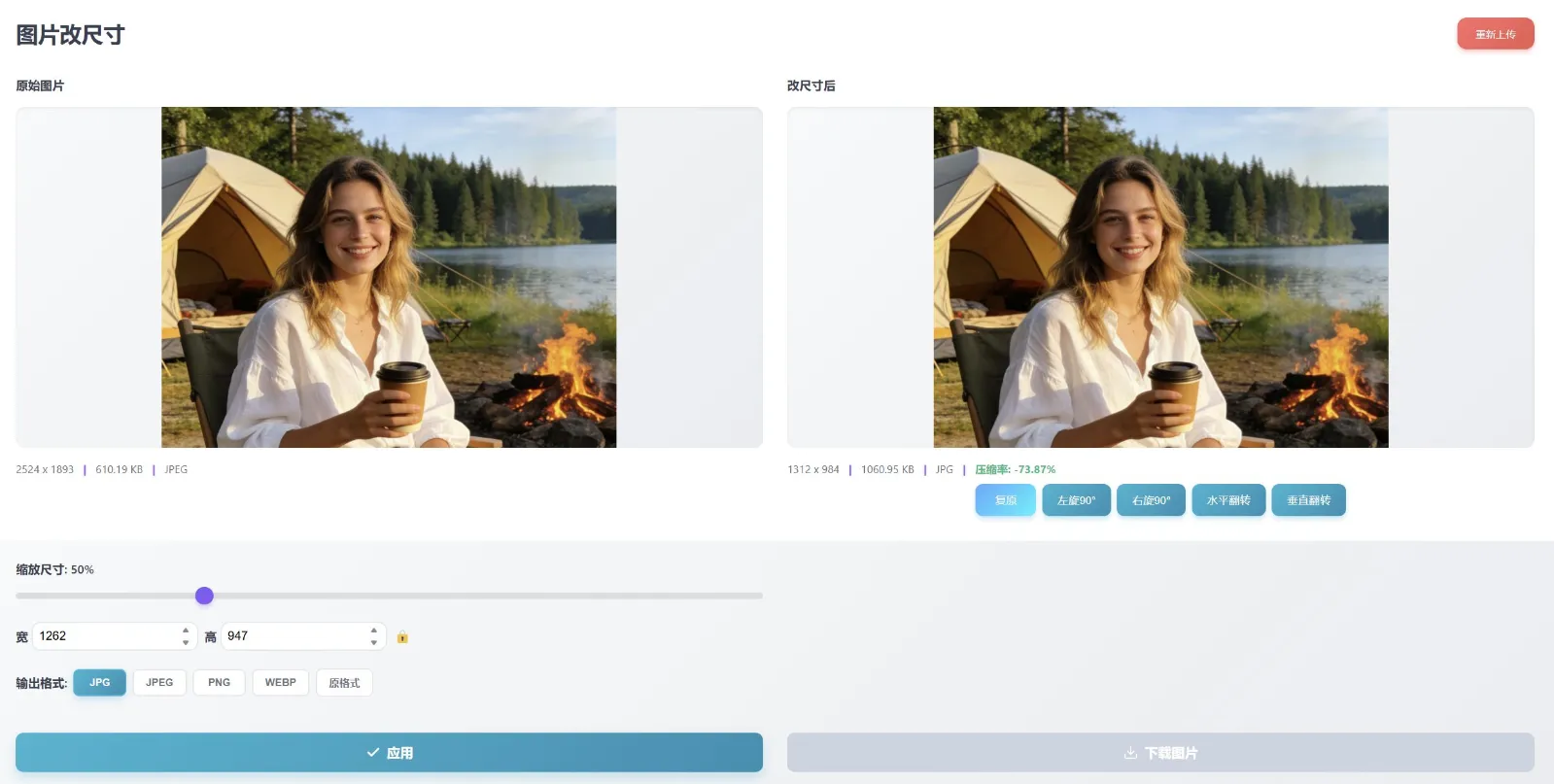Decrease height using the 高 down arrow

pyautogui.click(x=374, y=642)
